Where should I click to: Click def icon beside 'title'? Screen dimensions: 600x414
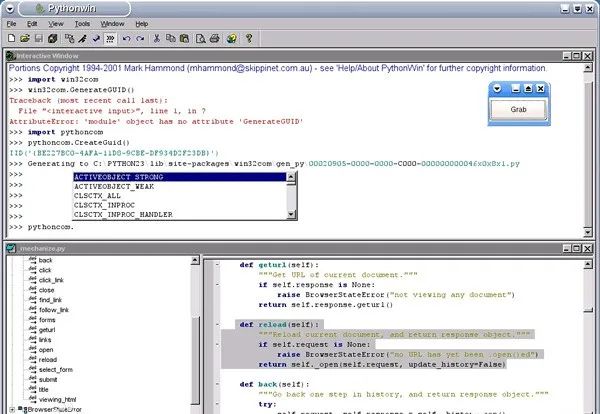click(x=33, y=389)
